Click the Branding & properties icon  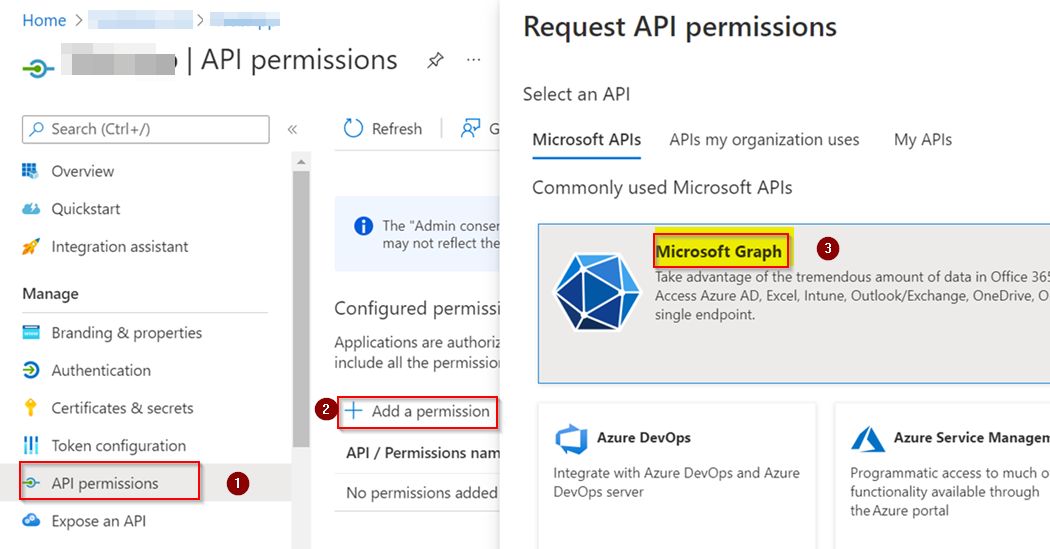[x=31, y=333]
